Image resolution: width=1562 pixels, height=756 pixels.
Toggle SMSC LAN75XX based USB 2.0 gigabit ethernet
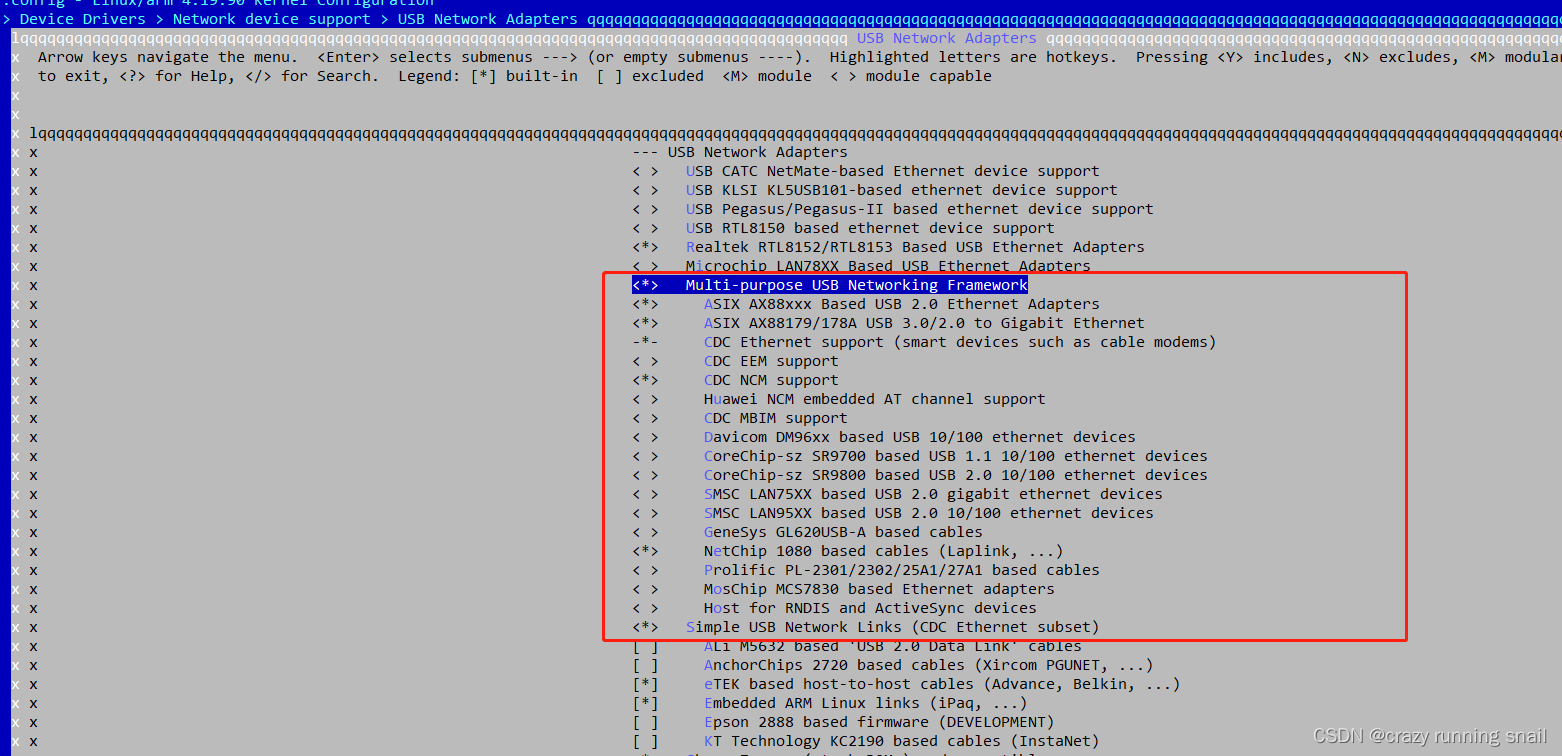[x=897, y=494]
